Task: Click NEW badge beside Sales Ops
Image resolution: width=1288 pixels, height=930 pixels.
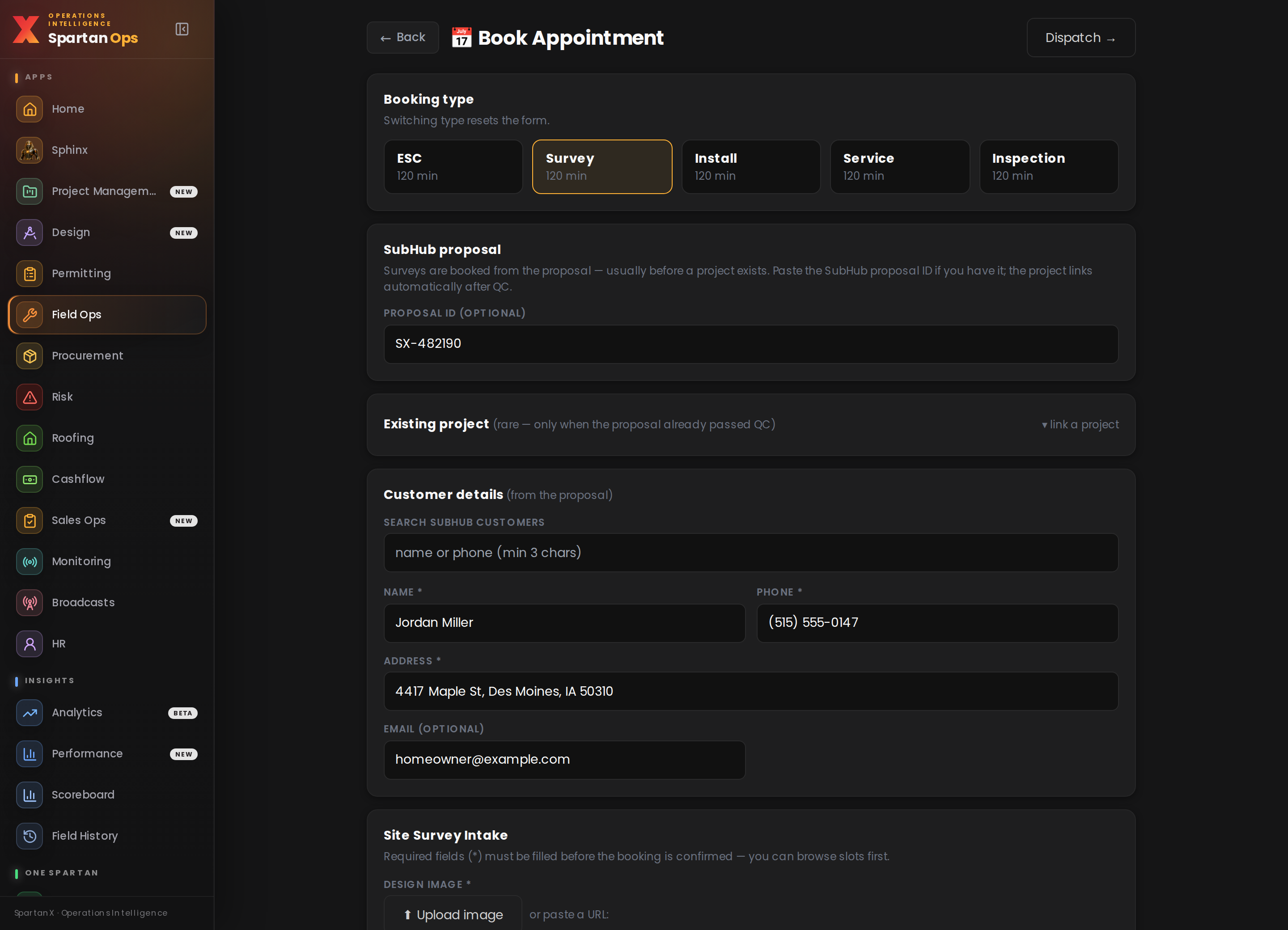Action: coord(183,520)
